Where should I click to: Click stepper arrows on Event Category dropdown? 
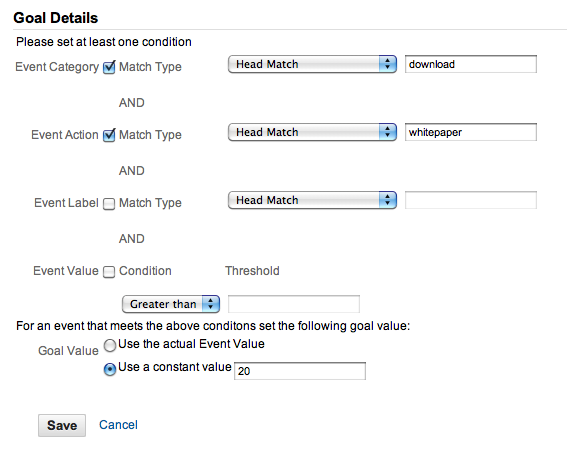pos(388,64)
